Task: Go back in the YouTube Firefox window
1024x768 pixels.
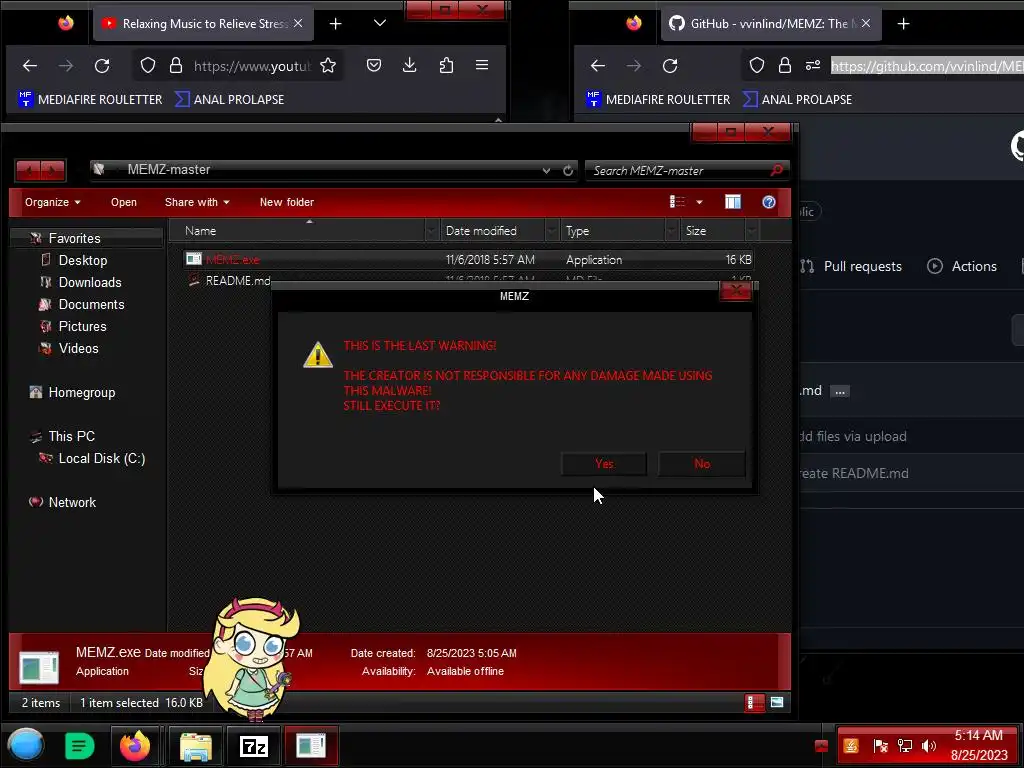Action: point(30,65)
